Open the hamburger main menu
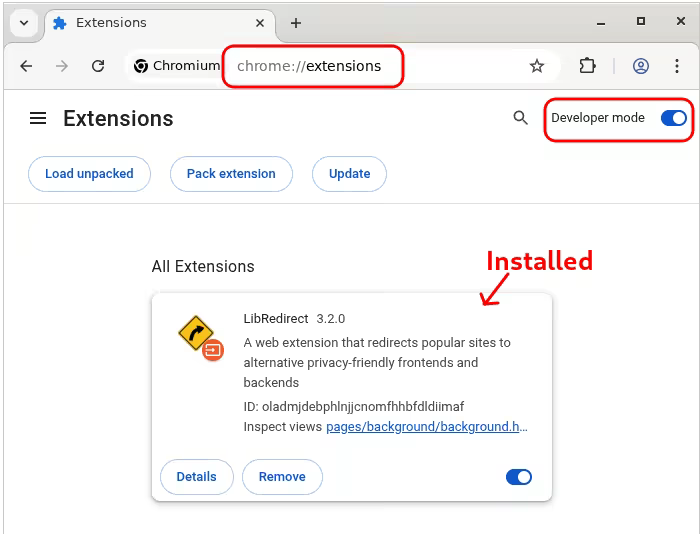700x534 pixels. pos(38,118)
